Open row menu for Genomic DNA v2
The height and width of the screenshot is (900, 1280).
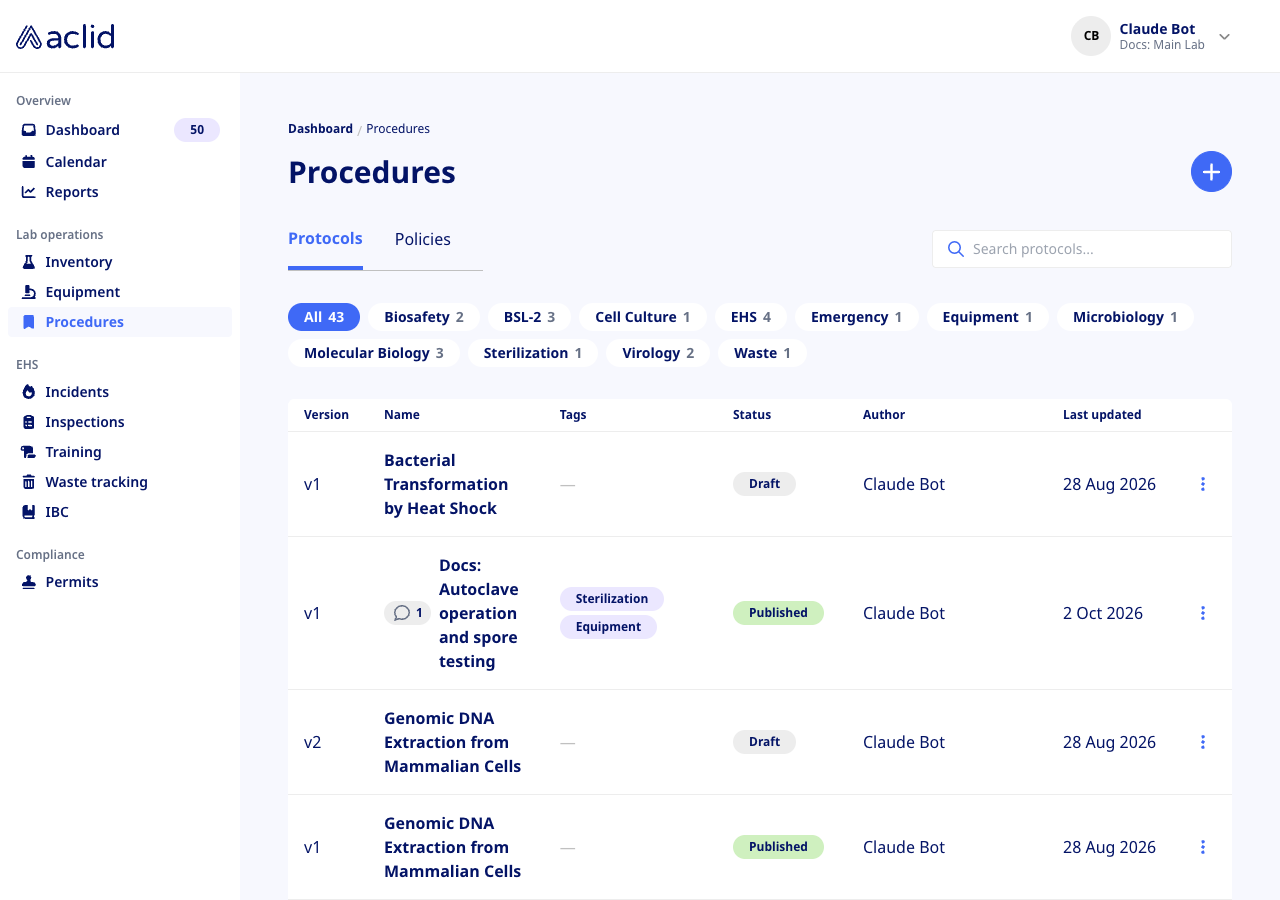pos(1203,742)
